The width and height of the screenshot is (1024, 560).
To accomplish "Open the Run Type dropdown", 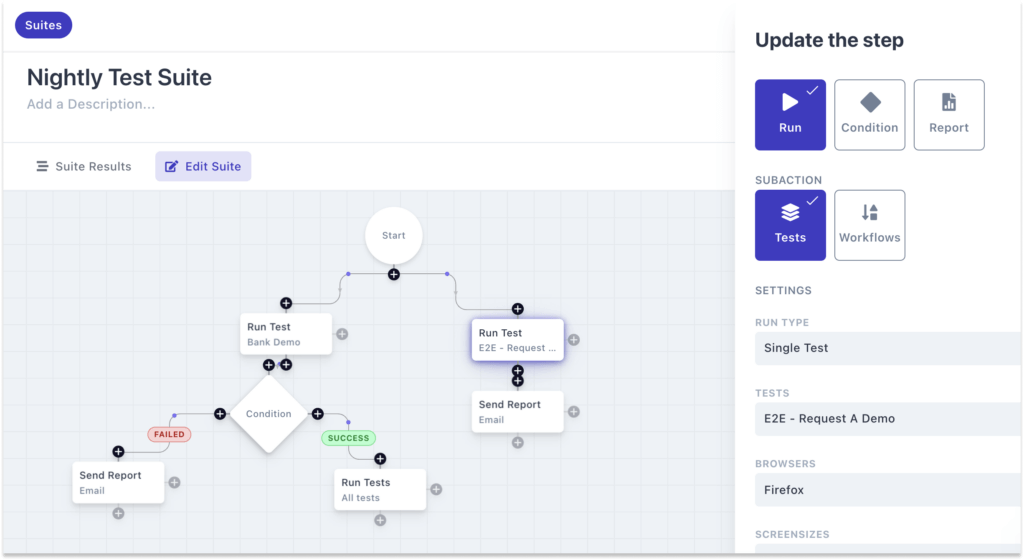I will (888, 348).
